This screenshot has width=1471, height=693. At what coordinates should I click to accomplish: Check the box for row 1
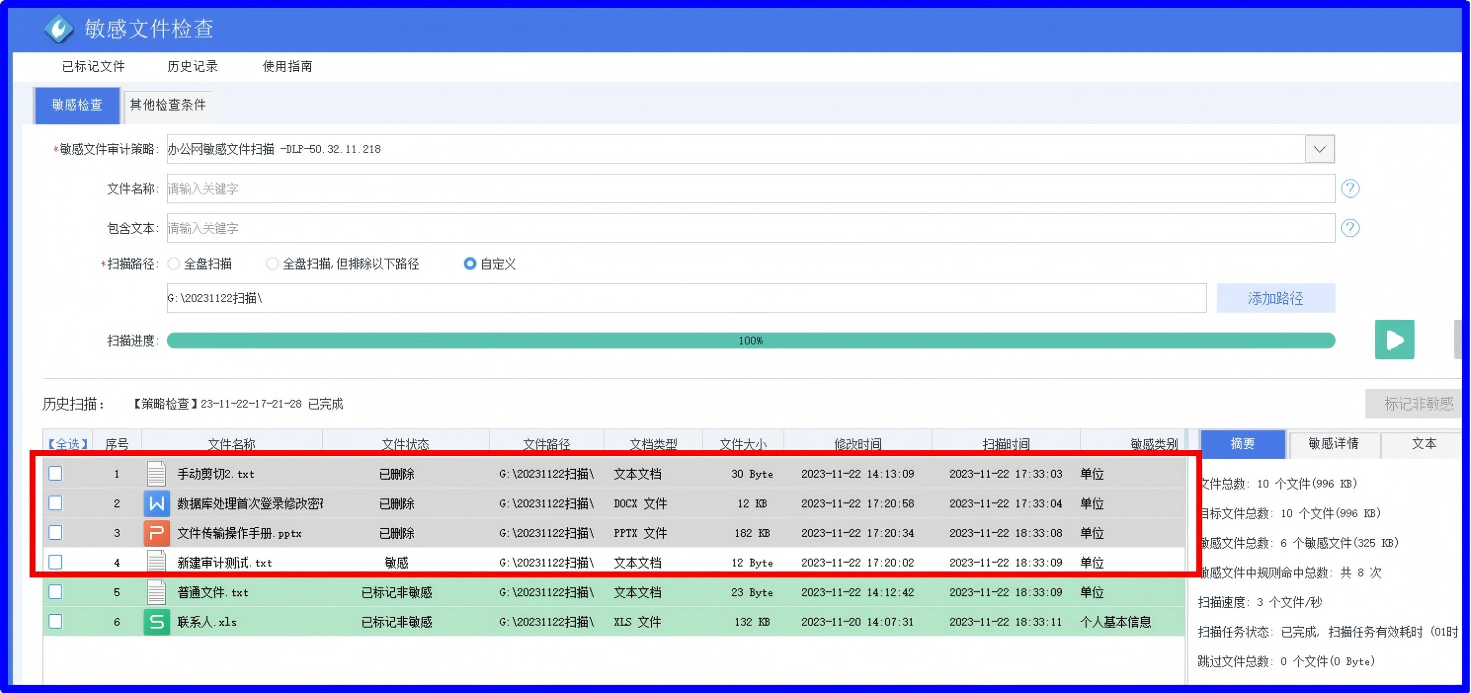pos(56,474)
